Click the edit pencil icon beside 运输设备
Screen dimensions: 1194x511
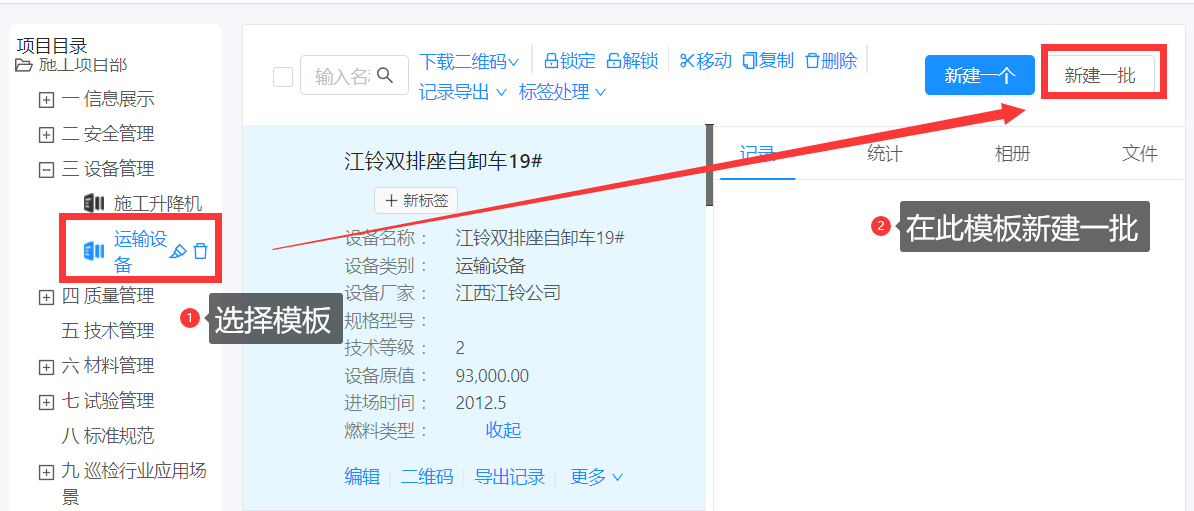178,251
